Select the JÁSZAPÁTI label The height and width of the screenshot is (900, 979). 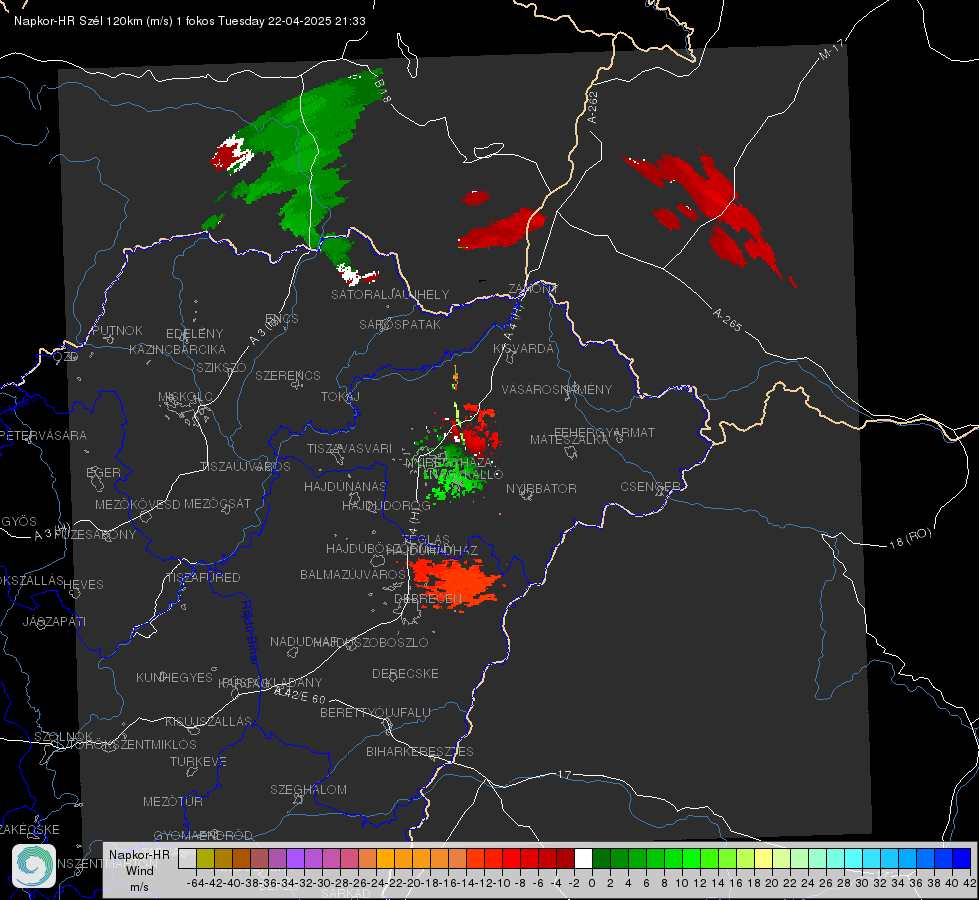click(x=54, y=621)
